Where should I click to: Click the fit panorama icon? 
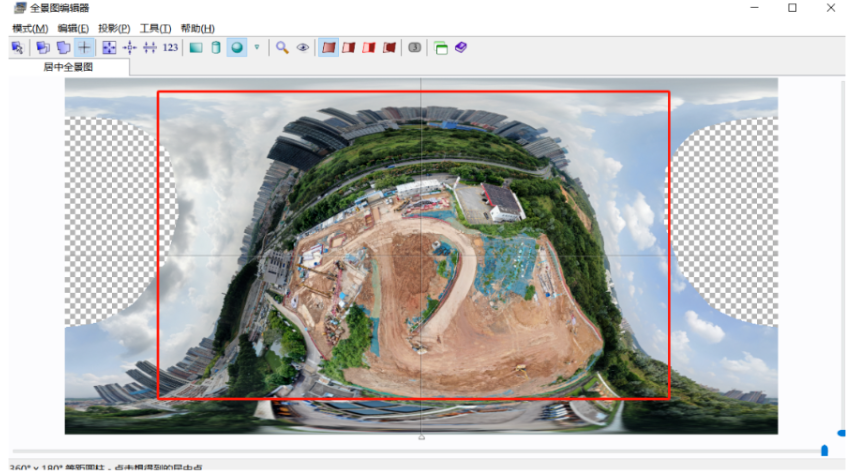click(x=109, y=48)
